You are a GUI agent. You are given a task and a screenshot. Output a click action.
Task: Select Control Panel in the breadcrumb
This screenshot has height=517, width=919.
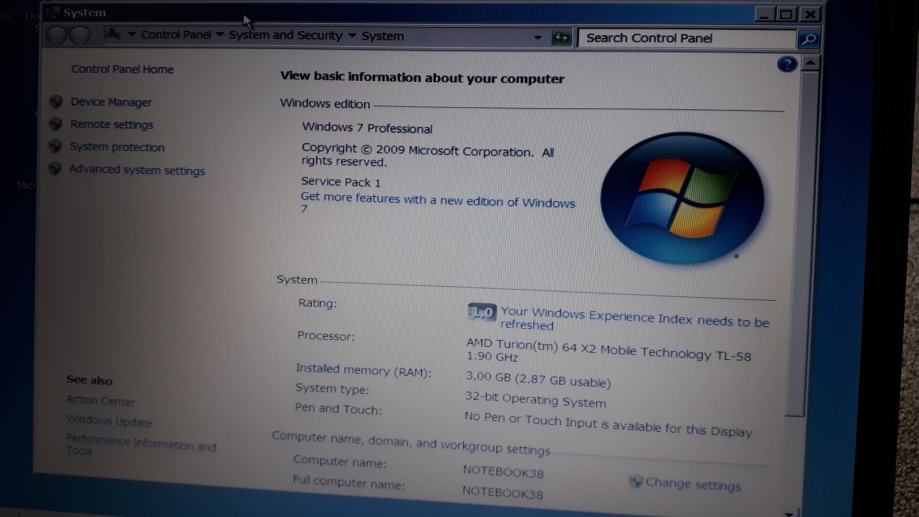[176, 35]
